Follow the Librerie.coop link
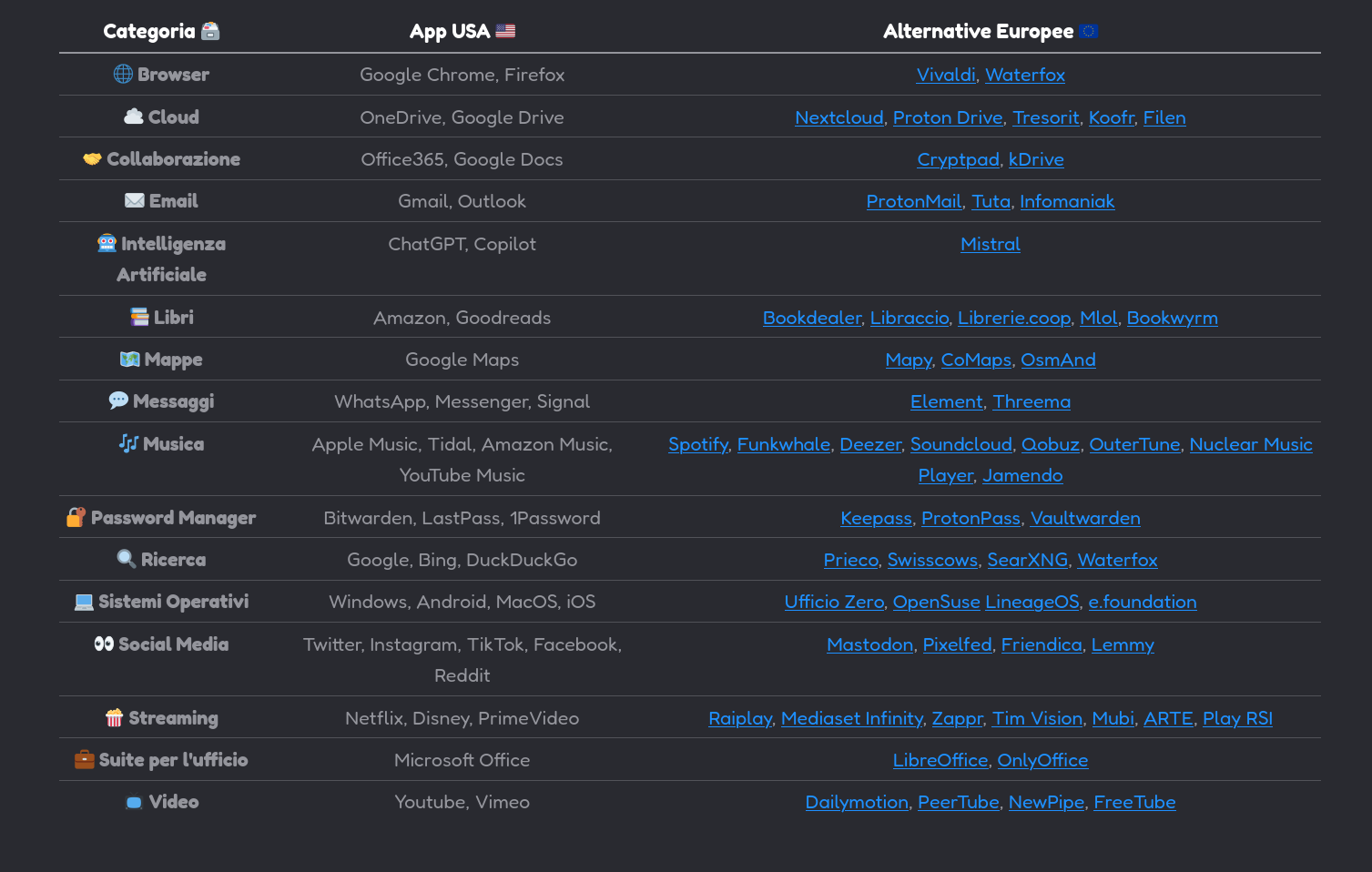The height and width of the screenshot is (872, 1372). tap(1014, 318)
